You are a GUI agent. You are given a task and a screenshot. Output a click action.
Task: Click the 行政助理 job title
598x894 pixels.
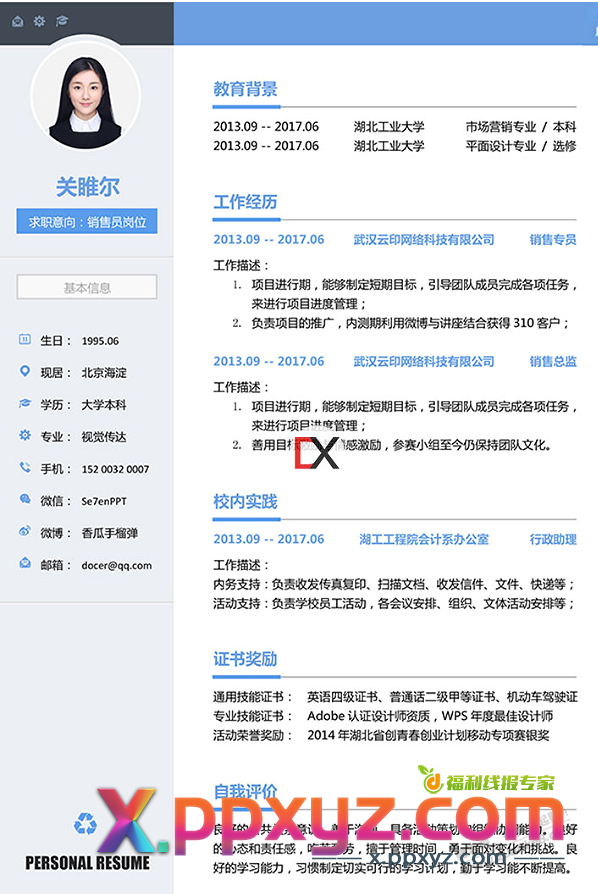[x=553, y=539]
